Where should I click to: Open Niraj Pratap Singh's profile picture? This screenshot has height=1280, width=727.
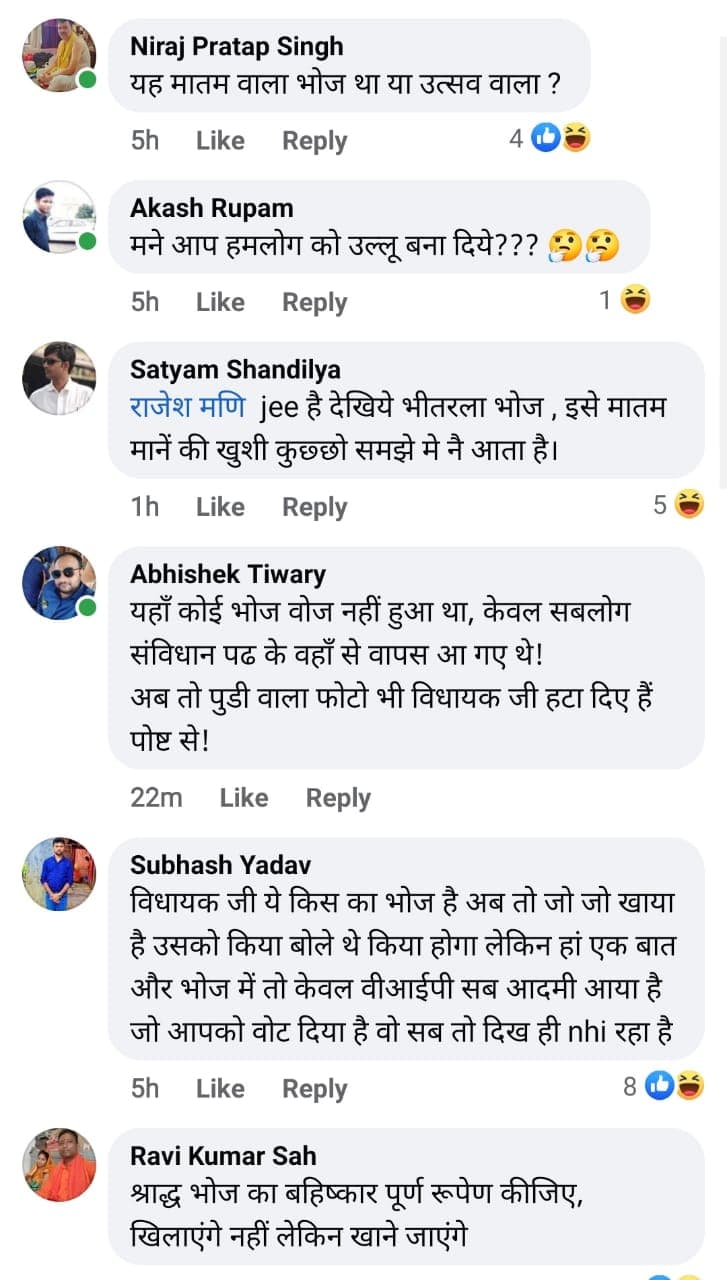[59, 54]
